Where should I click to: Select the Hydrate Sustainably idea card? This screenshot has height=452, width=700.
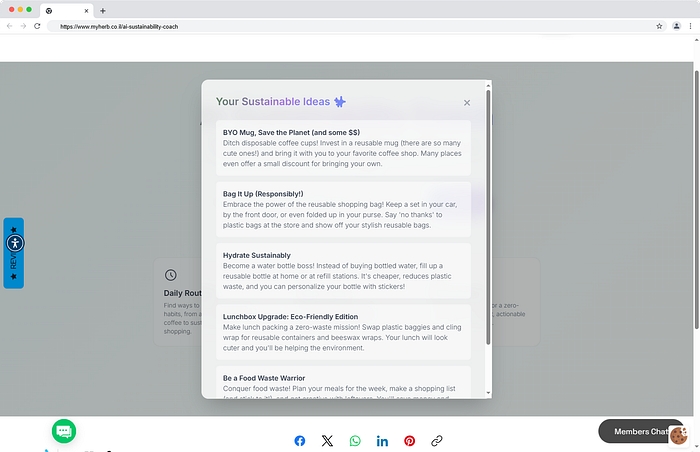343,271
